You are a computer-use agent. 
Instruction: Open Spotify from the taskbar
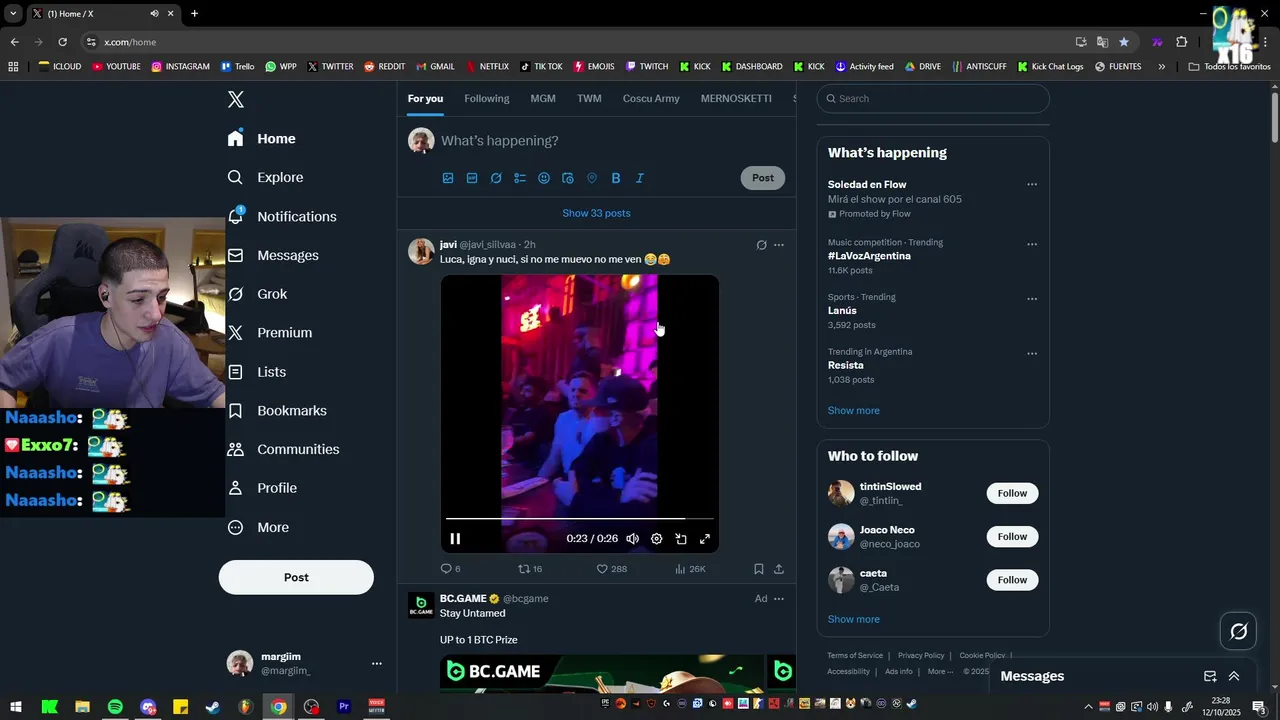115,707
